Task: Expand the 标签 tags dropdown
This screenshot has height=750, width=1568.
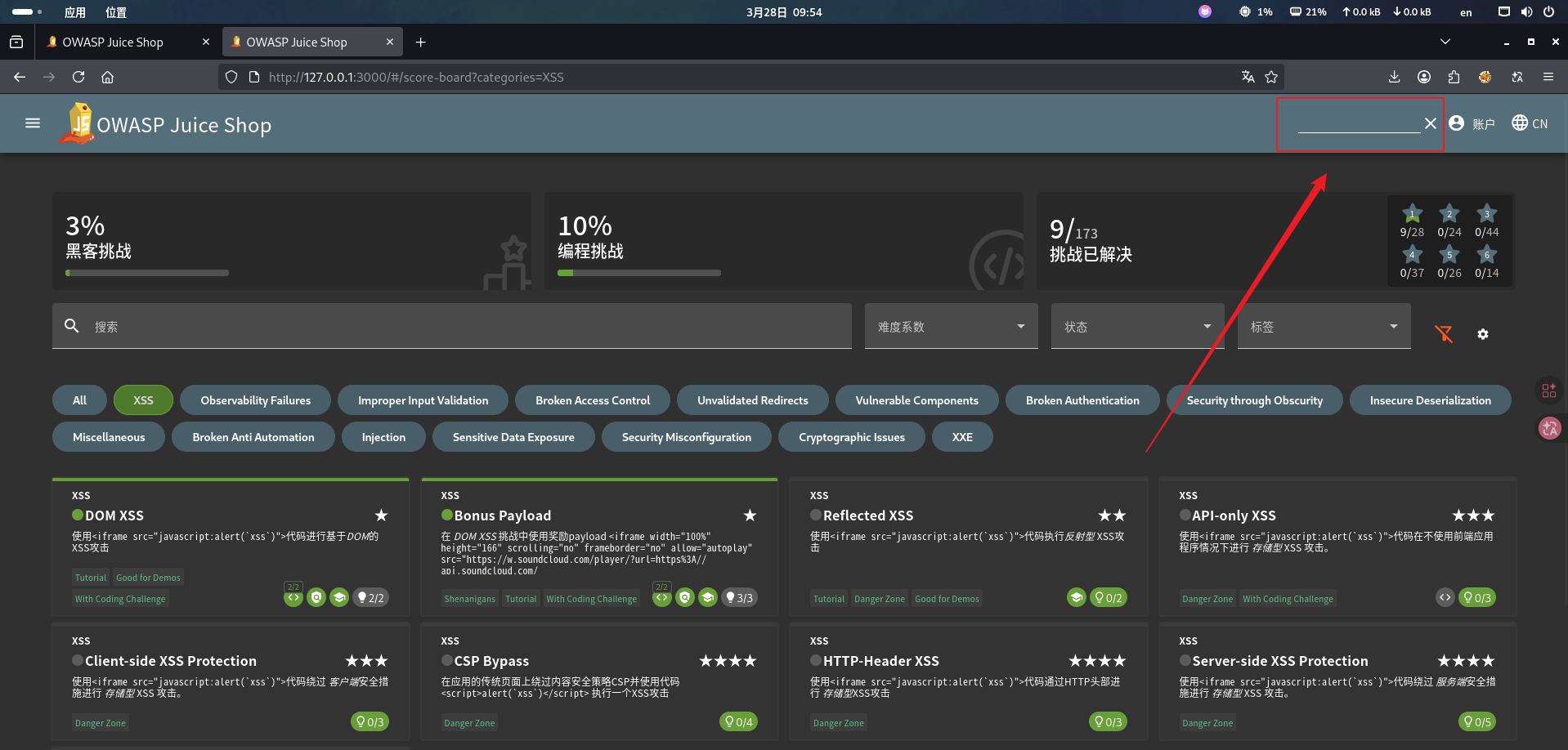Action: tap(1324, 326)
